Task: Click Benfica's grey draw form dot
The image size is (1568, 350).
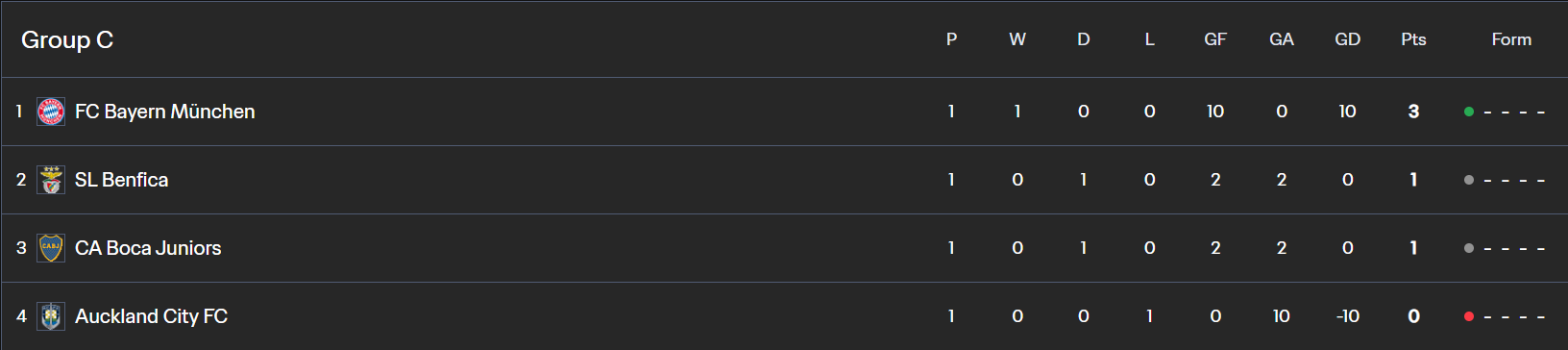Action: tap(1468, 180)
